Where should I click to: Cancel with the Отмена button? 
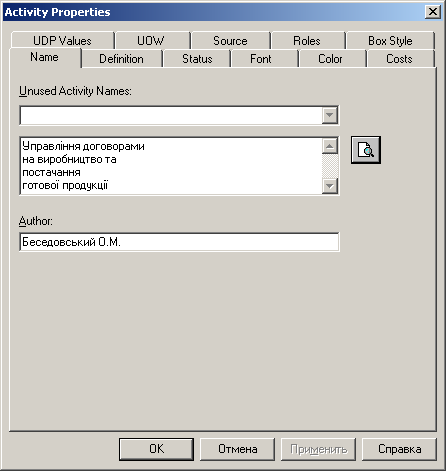[237, 449]
